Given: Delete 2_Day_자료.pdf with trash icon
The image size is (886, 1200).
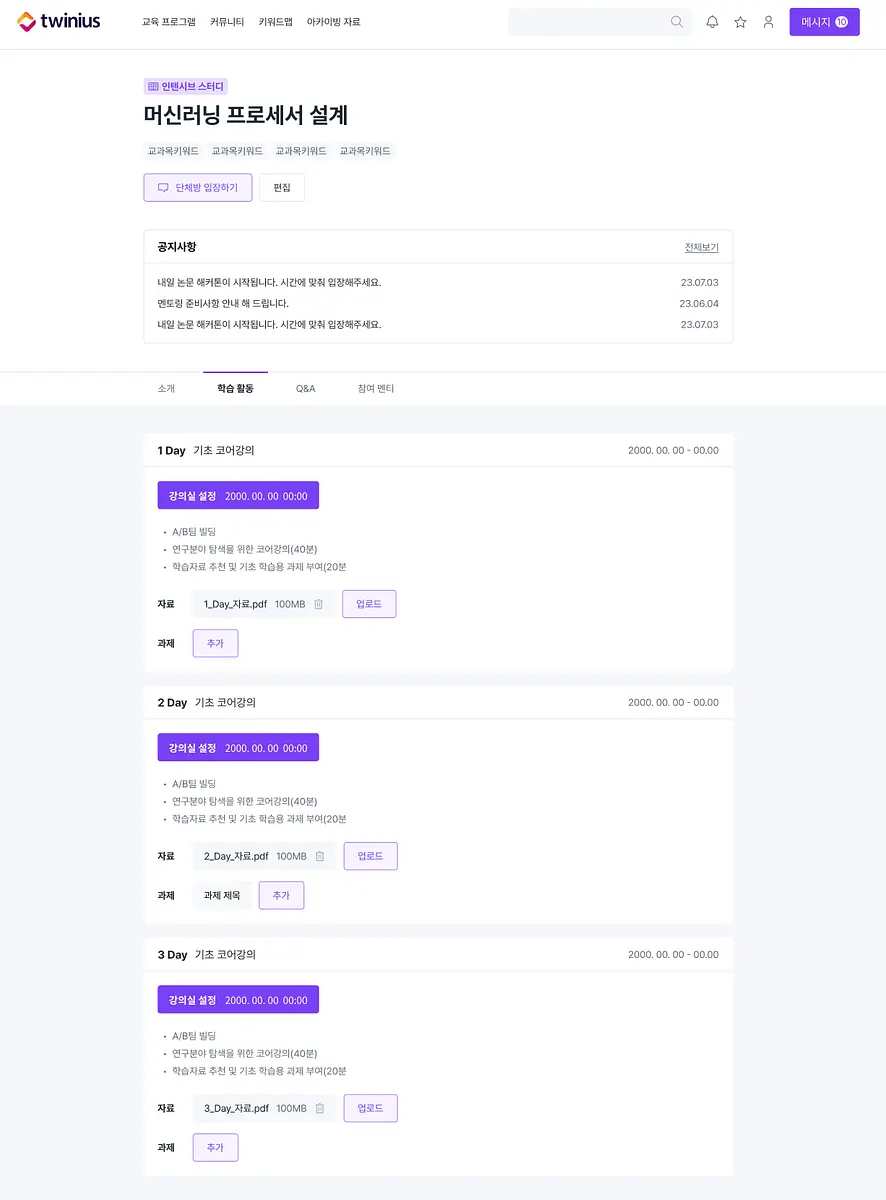Looking at the screenshot, I should pos(320,856).
